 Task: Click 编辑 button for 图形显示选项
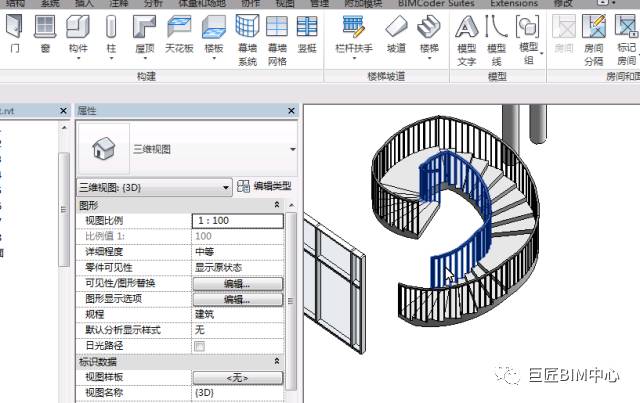click(x=238, y=299)
